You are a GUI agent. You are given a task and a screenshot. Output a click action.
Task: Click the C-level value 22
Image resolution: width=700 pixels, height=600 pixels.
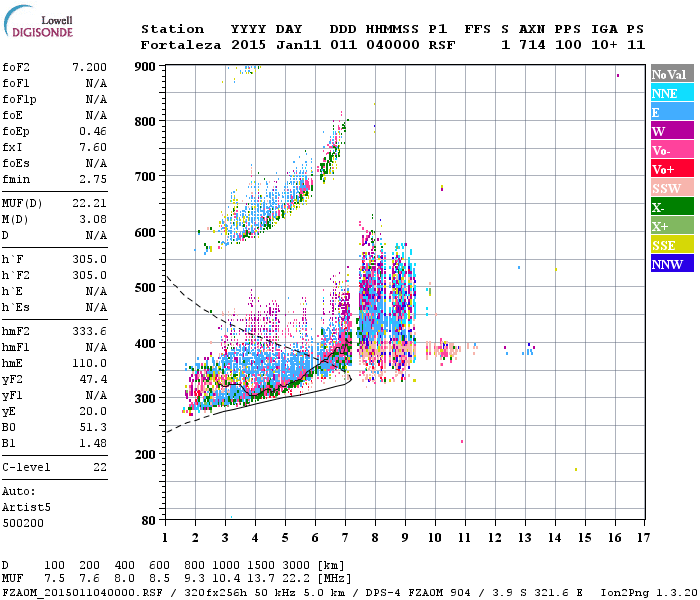click(x=100, y=467)
